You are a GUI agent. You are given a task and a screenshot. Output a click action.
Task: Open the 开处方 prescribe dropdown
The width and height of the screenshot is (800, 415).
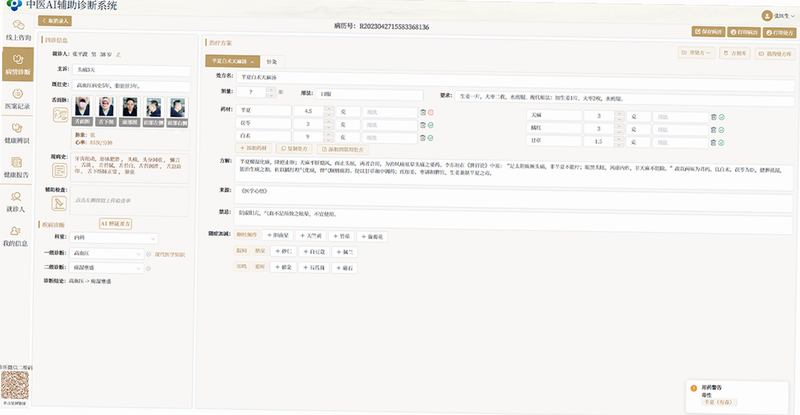tap(696, 53)
